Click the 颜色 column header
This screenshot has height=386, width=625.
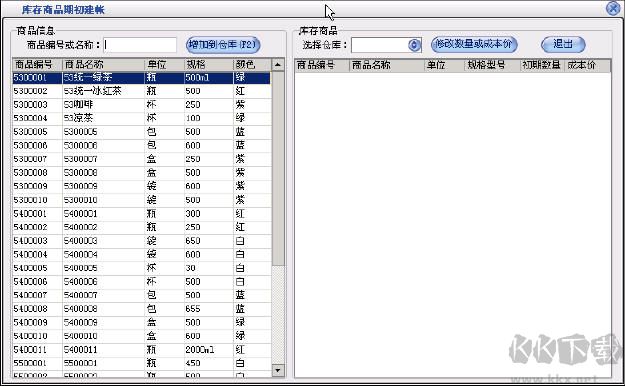252,64
